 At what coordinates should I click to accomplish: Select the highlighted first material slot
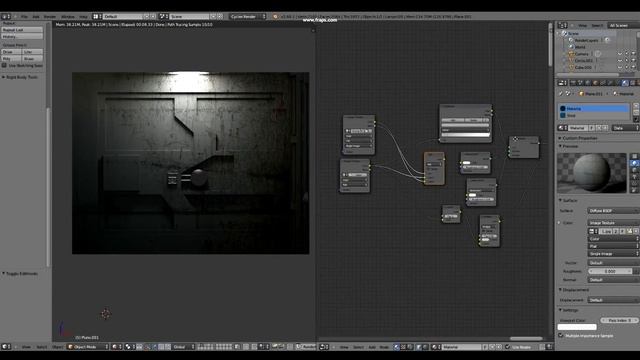click(594, 109)
